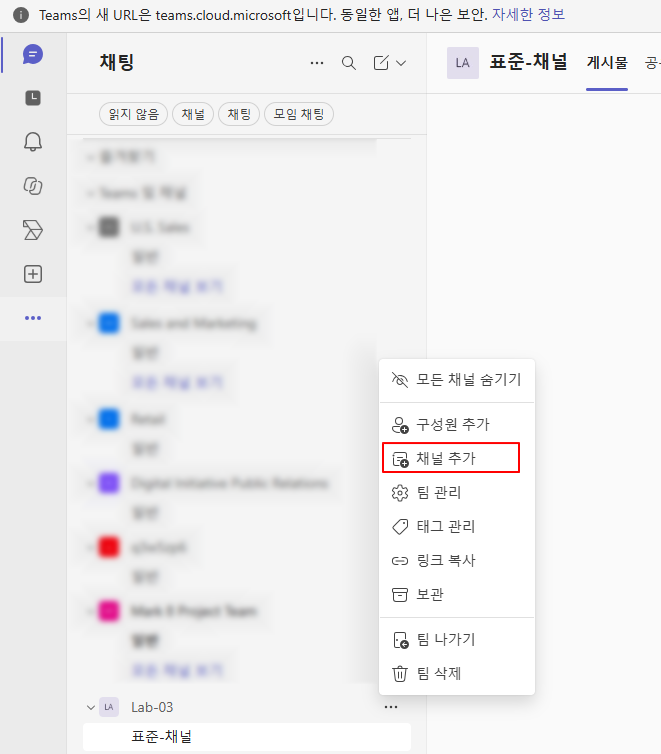Screen dimensions: 661x754
Task: Select 팀 관리 menu item
Action: (x=457, y=492)
